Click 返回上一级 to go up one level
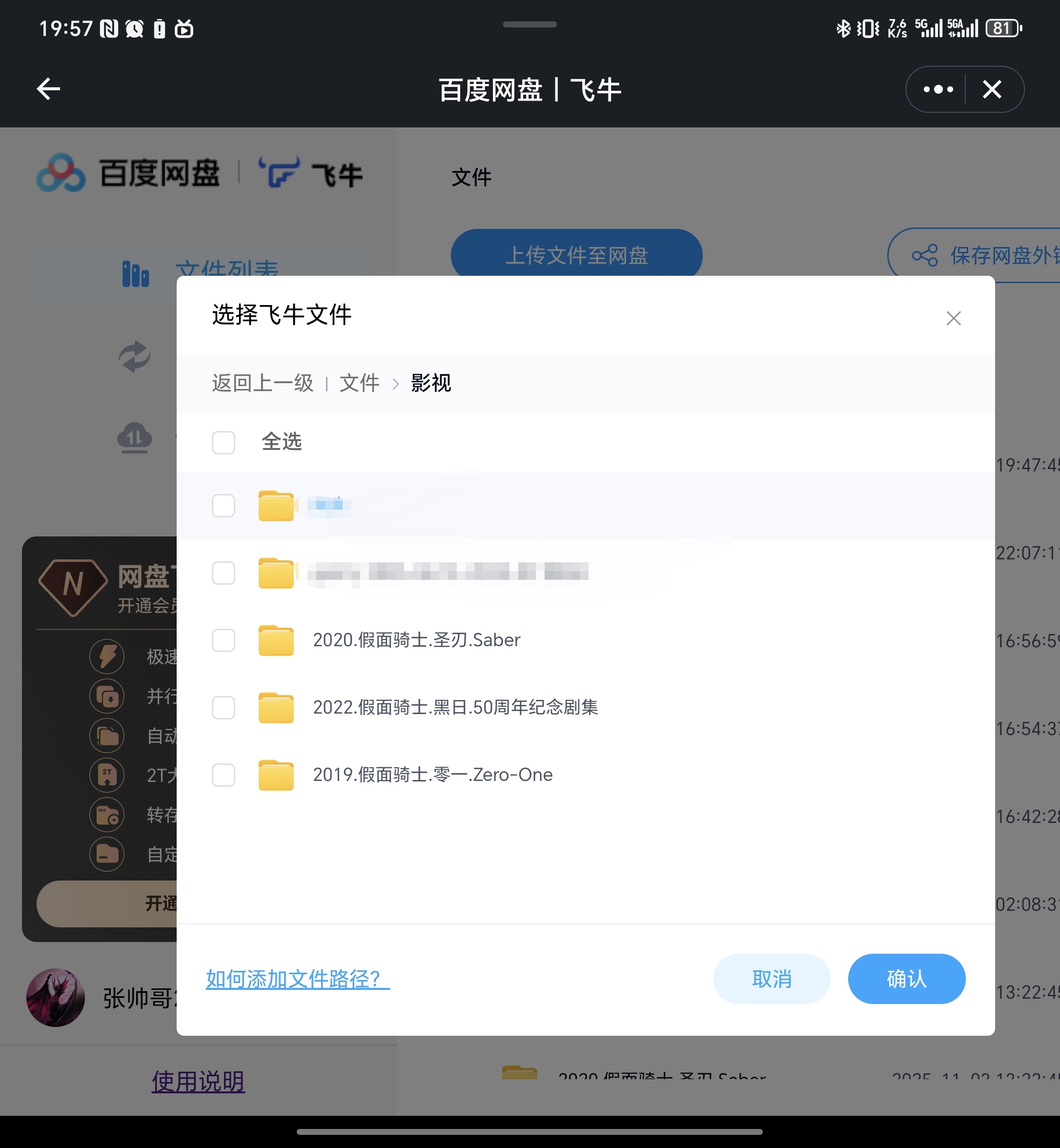 coord(263,383)
